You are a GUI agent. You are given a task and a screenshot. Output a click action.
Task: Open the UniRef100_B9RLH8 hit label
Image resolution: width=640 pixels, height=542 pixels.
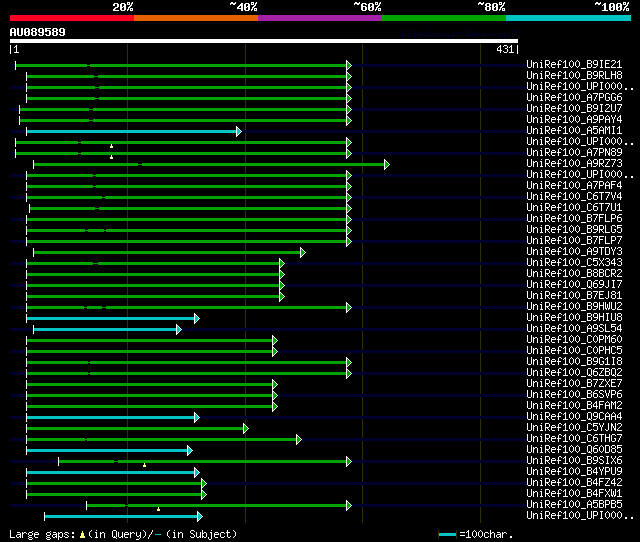(x=574, y=76)
